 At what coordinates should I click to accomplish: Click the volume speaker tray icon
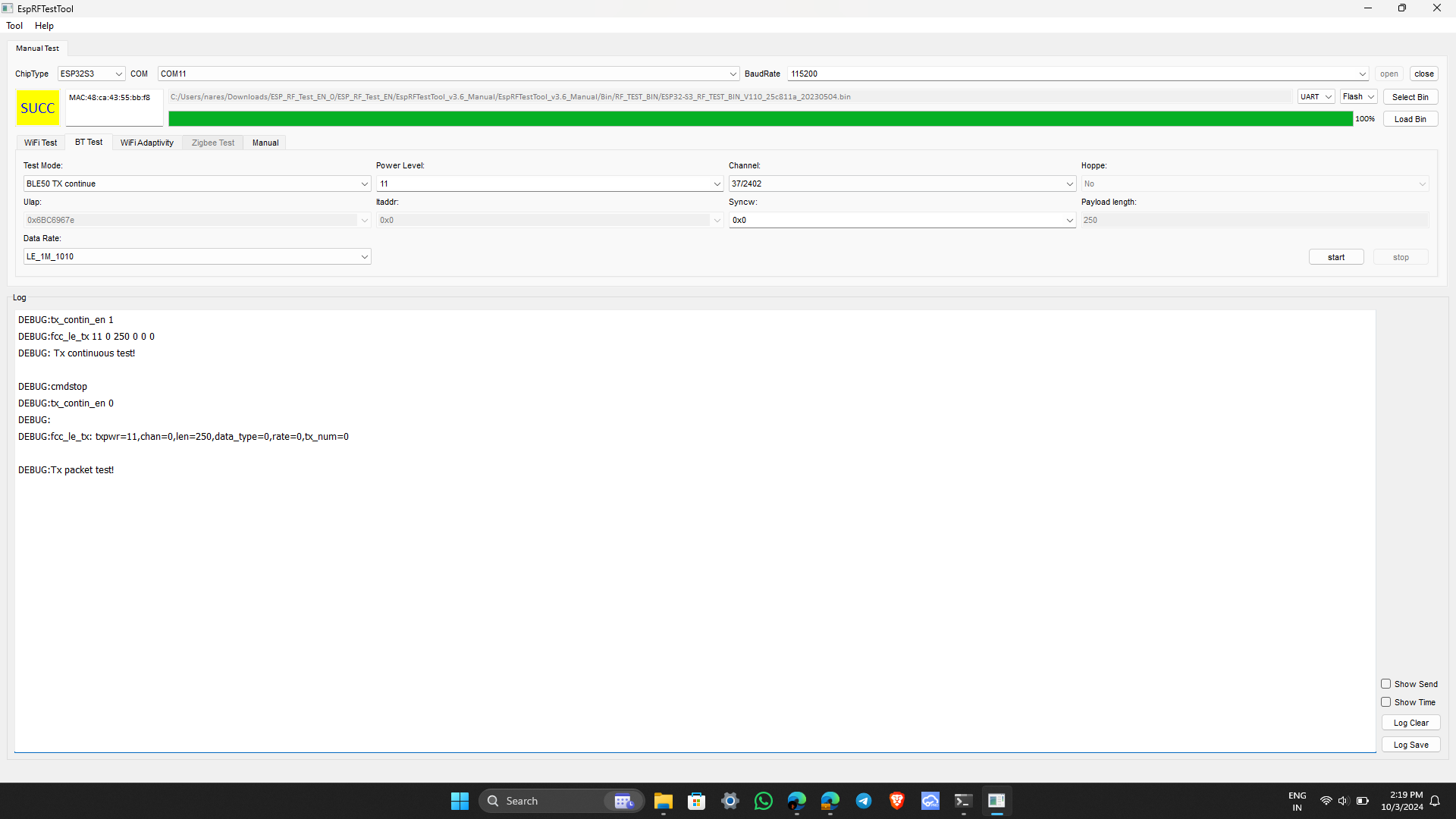point(1343,801)
